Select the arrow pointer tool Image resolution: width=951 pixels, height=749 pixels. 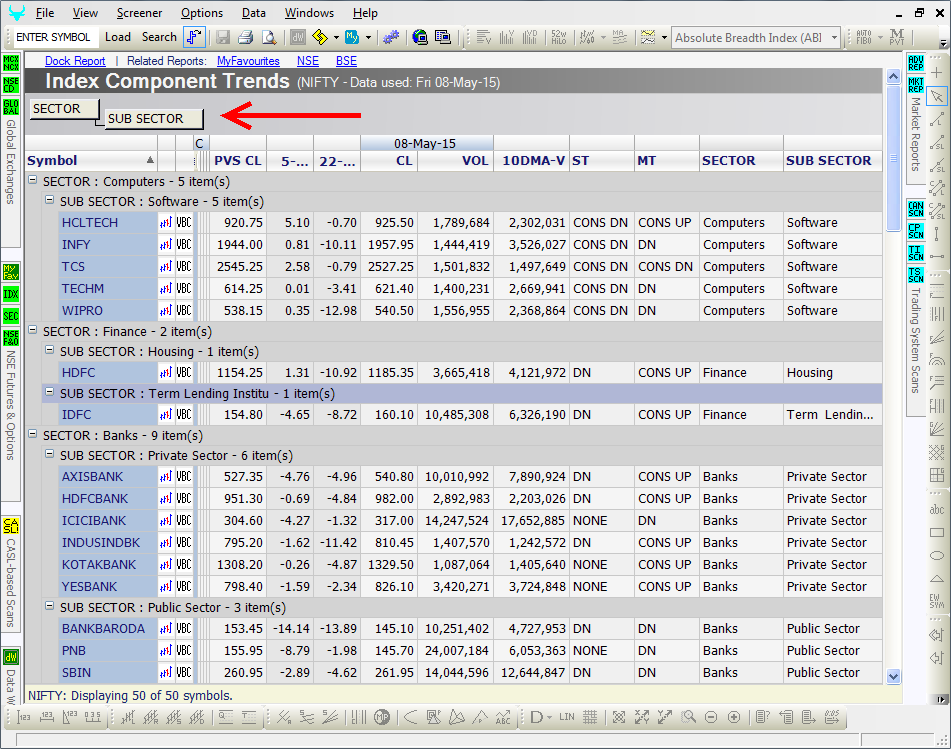(937, 96)
